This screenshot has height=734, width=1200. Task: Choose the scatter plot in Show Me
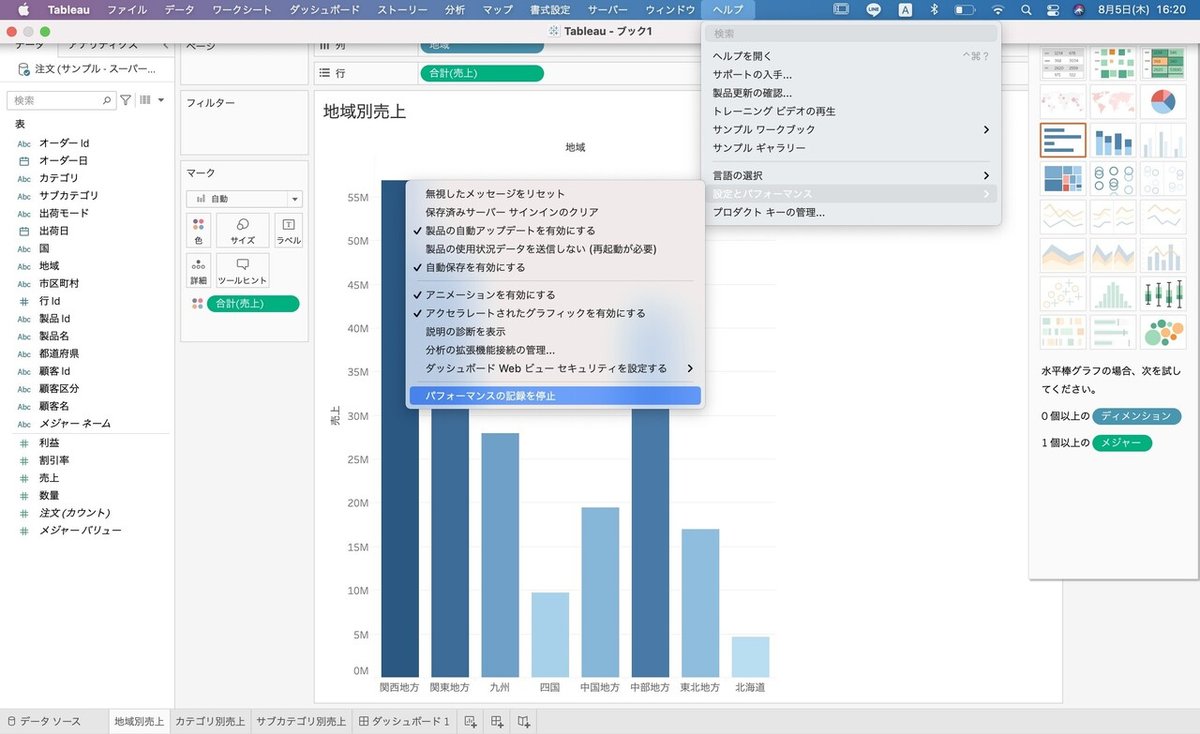coord(1063,294)
